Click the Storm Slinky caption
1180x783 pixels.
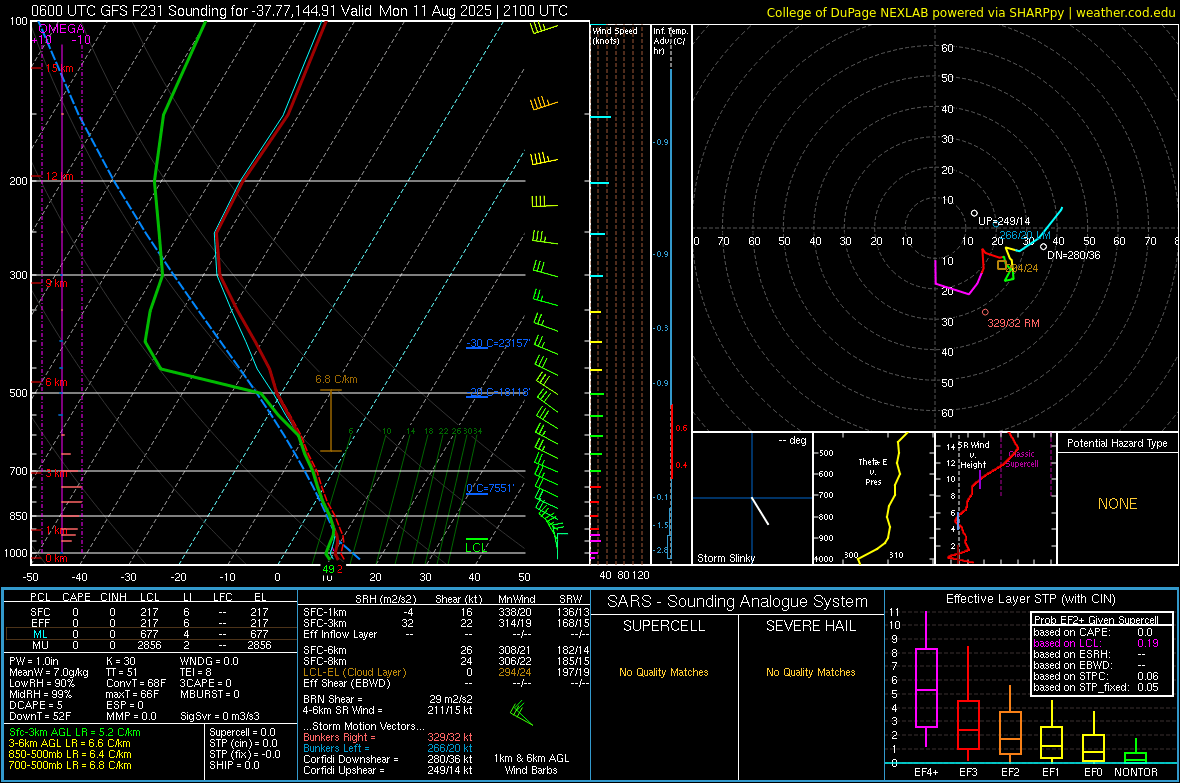coord(725,558)
